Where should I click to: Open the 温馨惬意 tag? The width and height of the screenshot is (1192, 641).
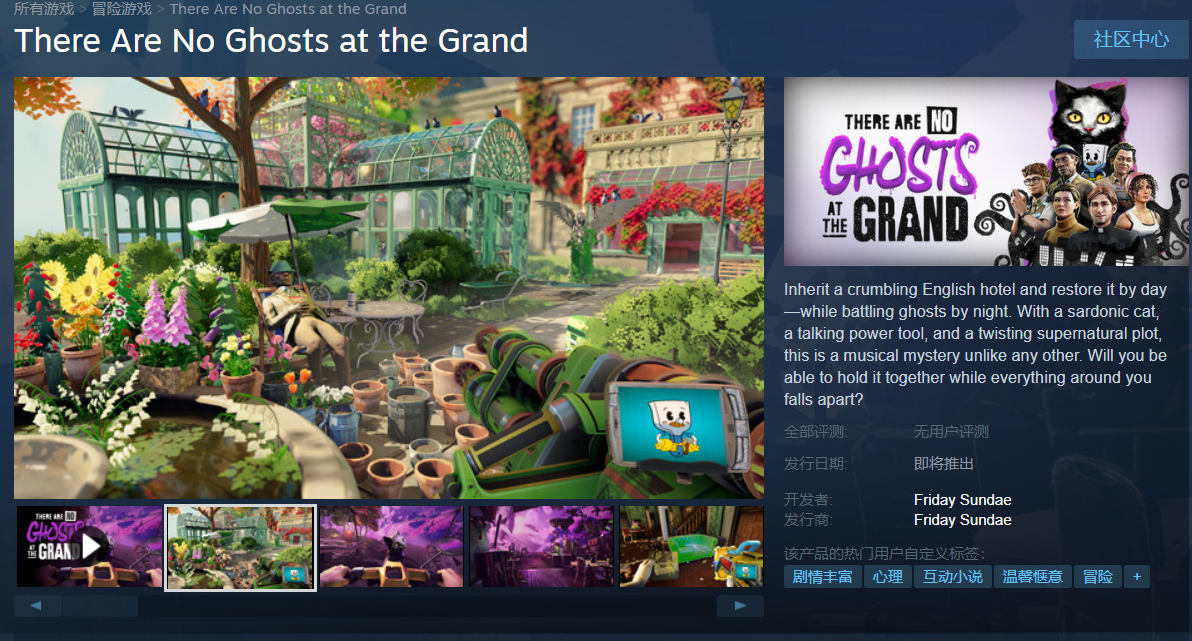coord(1032,576)
